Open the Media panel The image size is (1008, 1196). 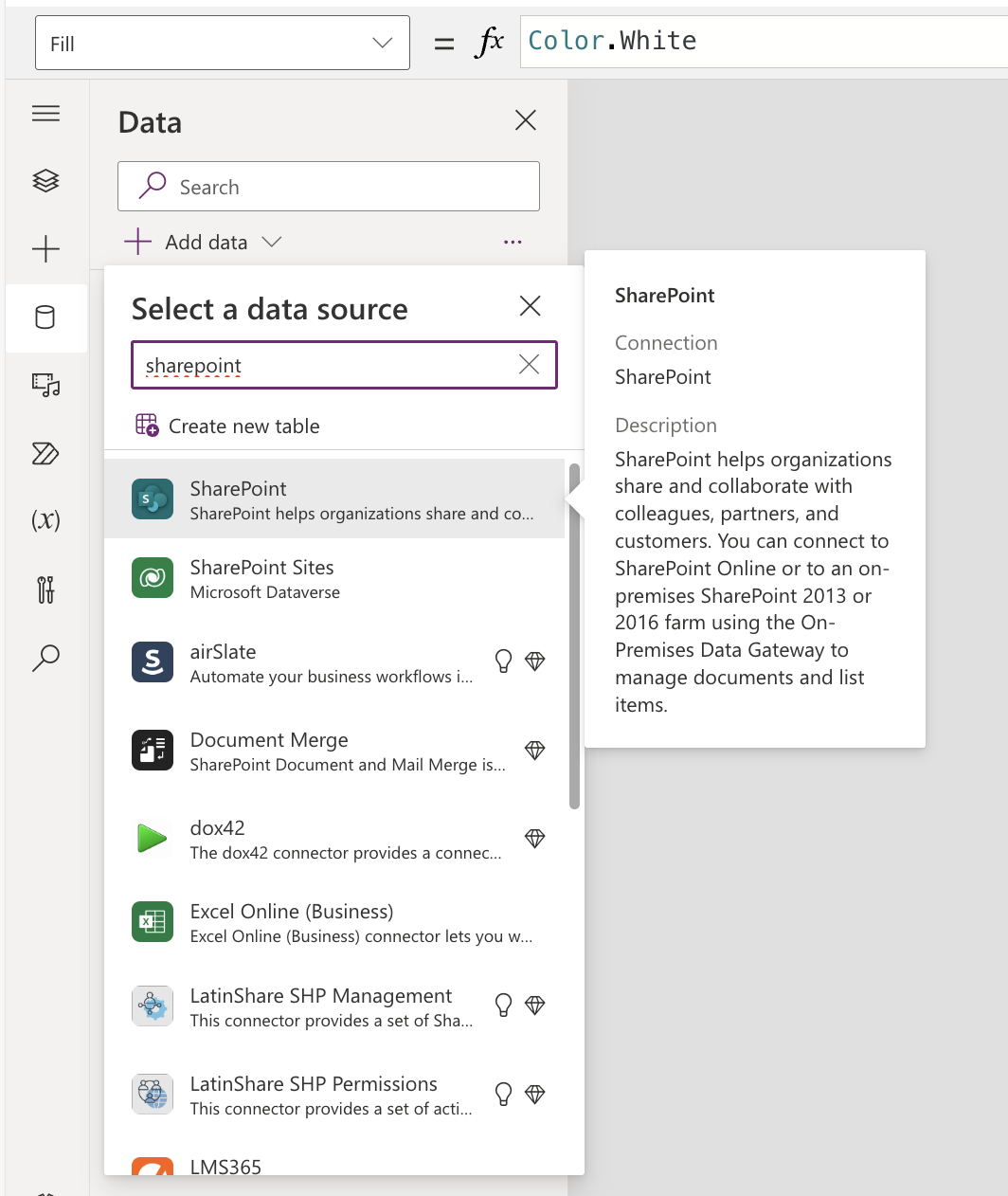tap(45, 386)
